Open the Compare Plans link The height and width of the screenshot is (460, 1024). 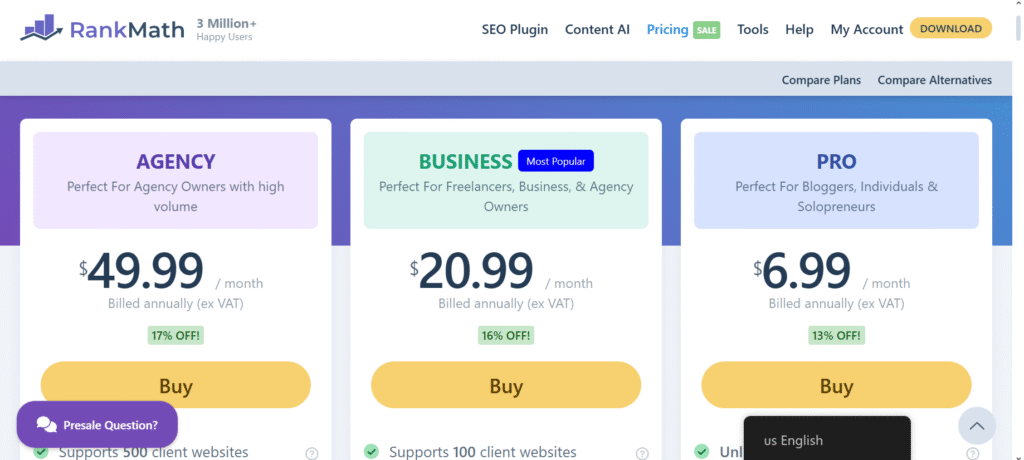point(821,80)
